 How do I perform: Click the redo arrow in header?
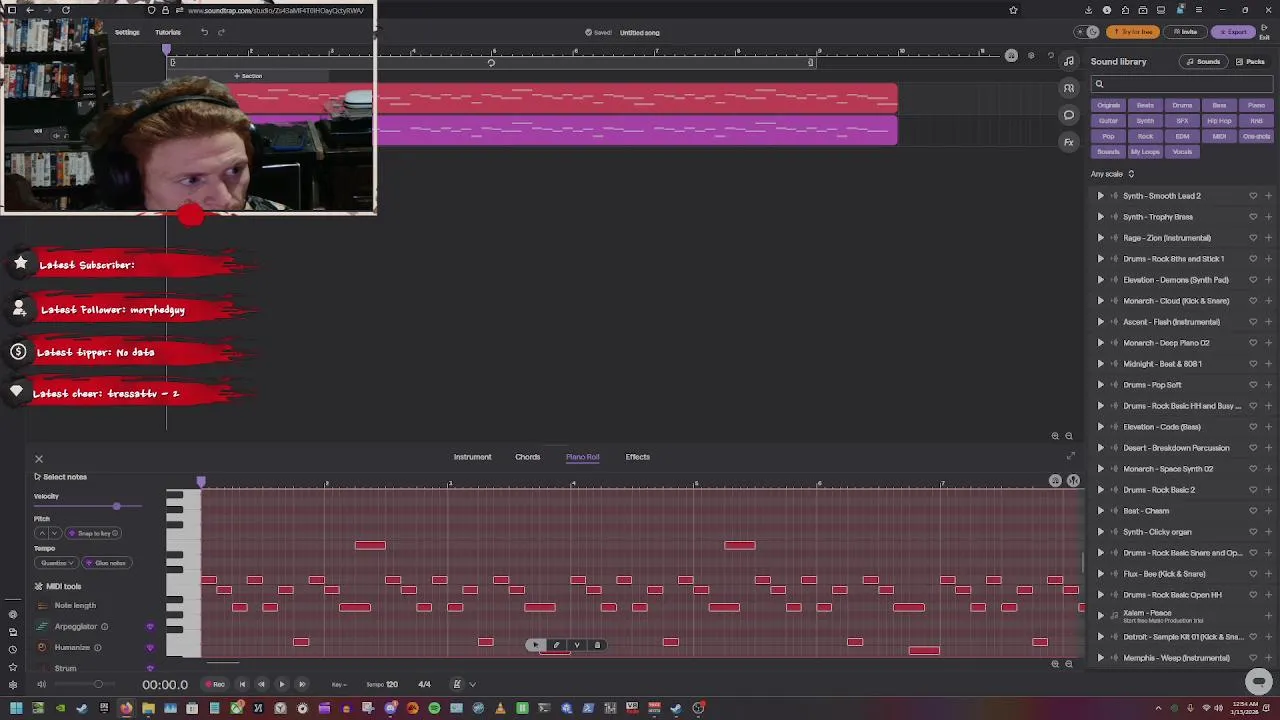point(221,32)
